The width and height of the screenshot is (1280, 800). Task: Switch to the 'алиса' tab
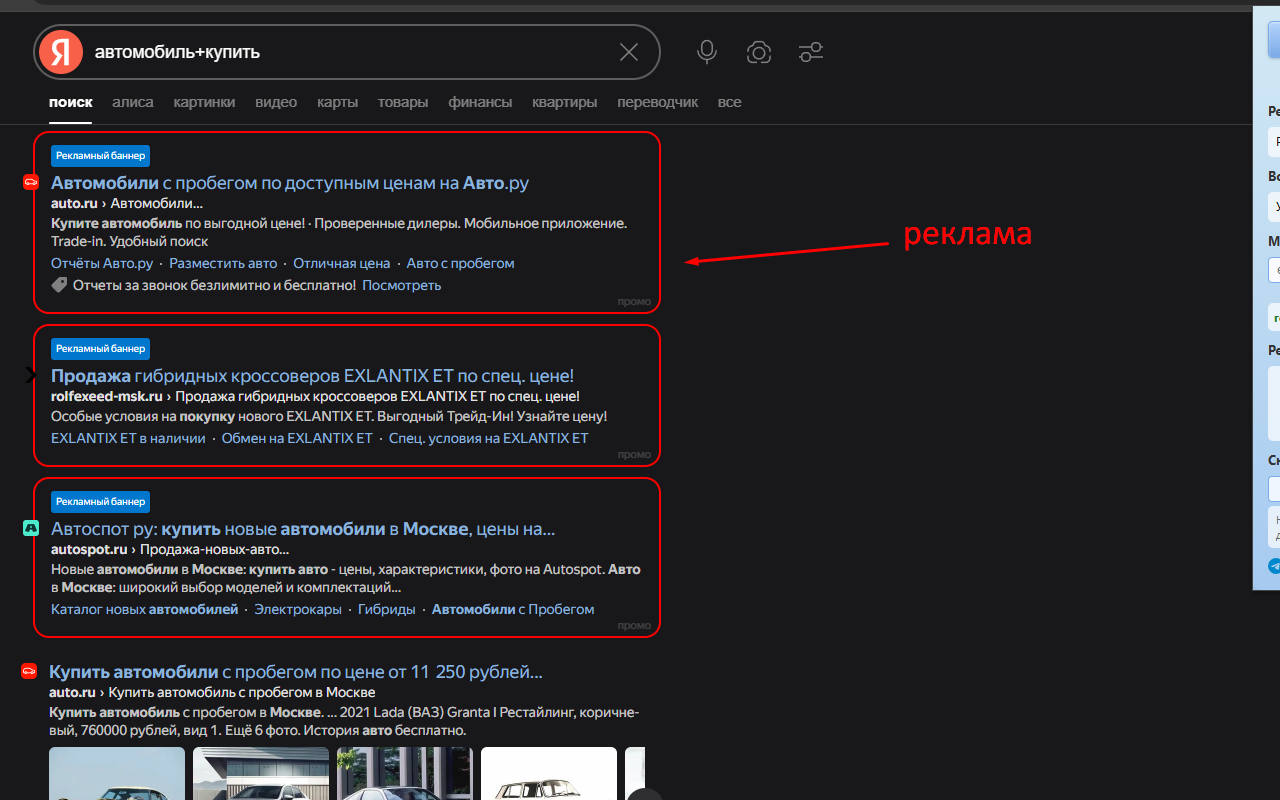click(133, 102)
